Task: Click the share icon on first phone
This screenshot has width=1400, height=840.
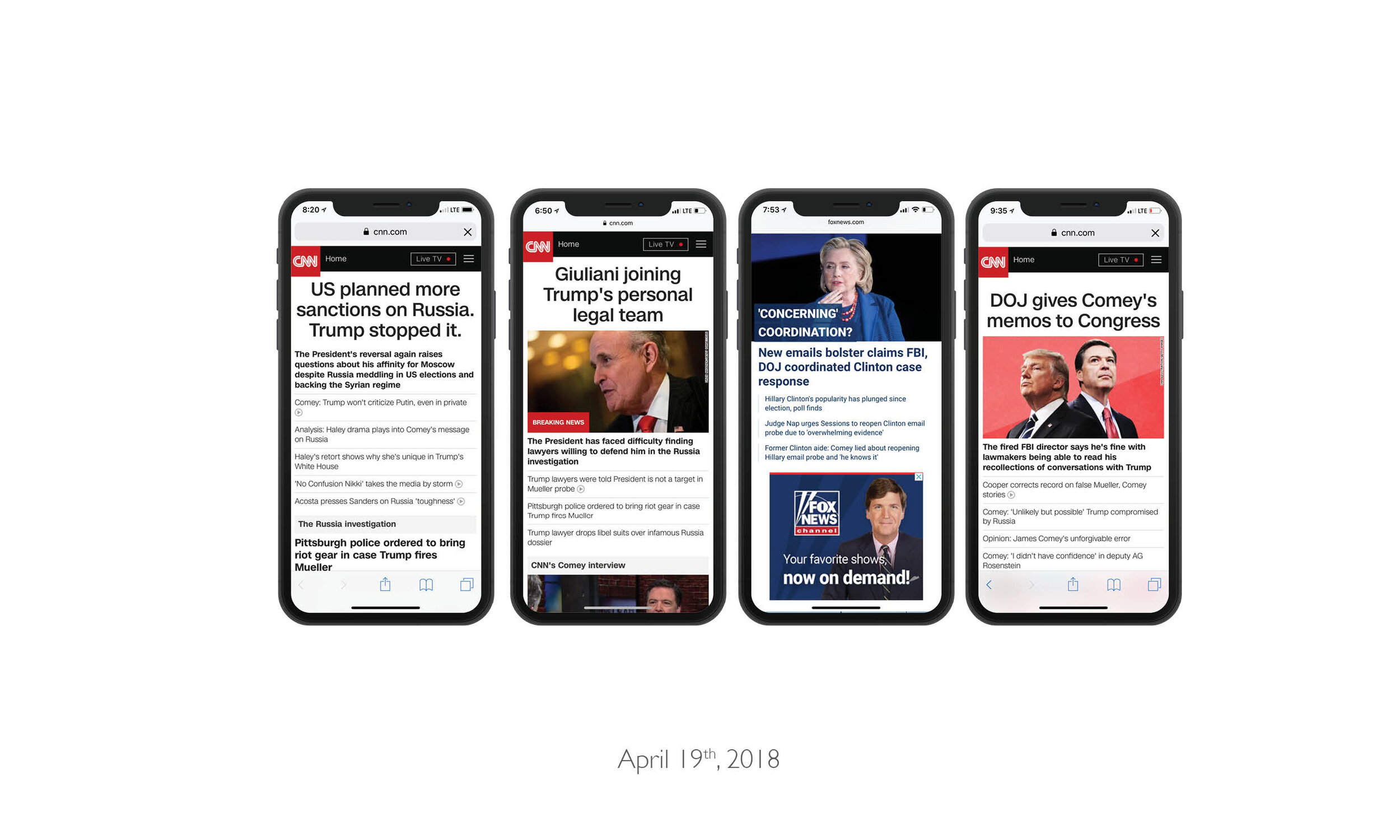Action: [x=387, y=585]
